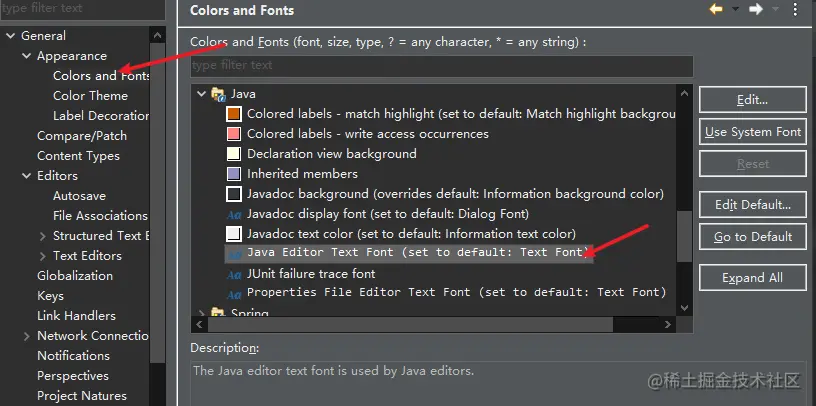This screenshot has height=406, width=816.
Task: Open Globalization preferences
Action: point(74,276)
